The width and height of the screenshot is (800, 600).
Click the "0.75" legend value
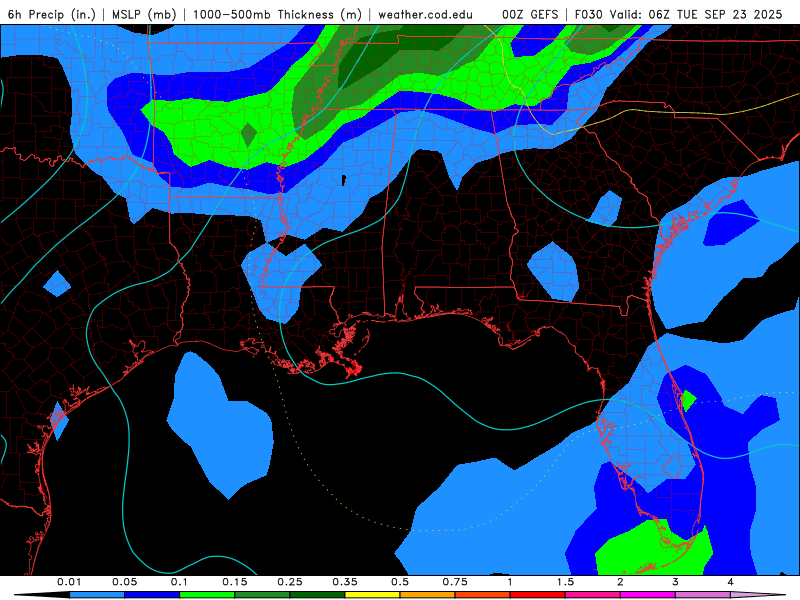click(x=455, y=582)
